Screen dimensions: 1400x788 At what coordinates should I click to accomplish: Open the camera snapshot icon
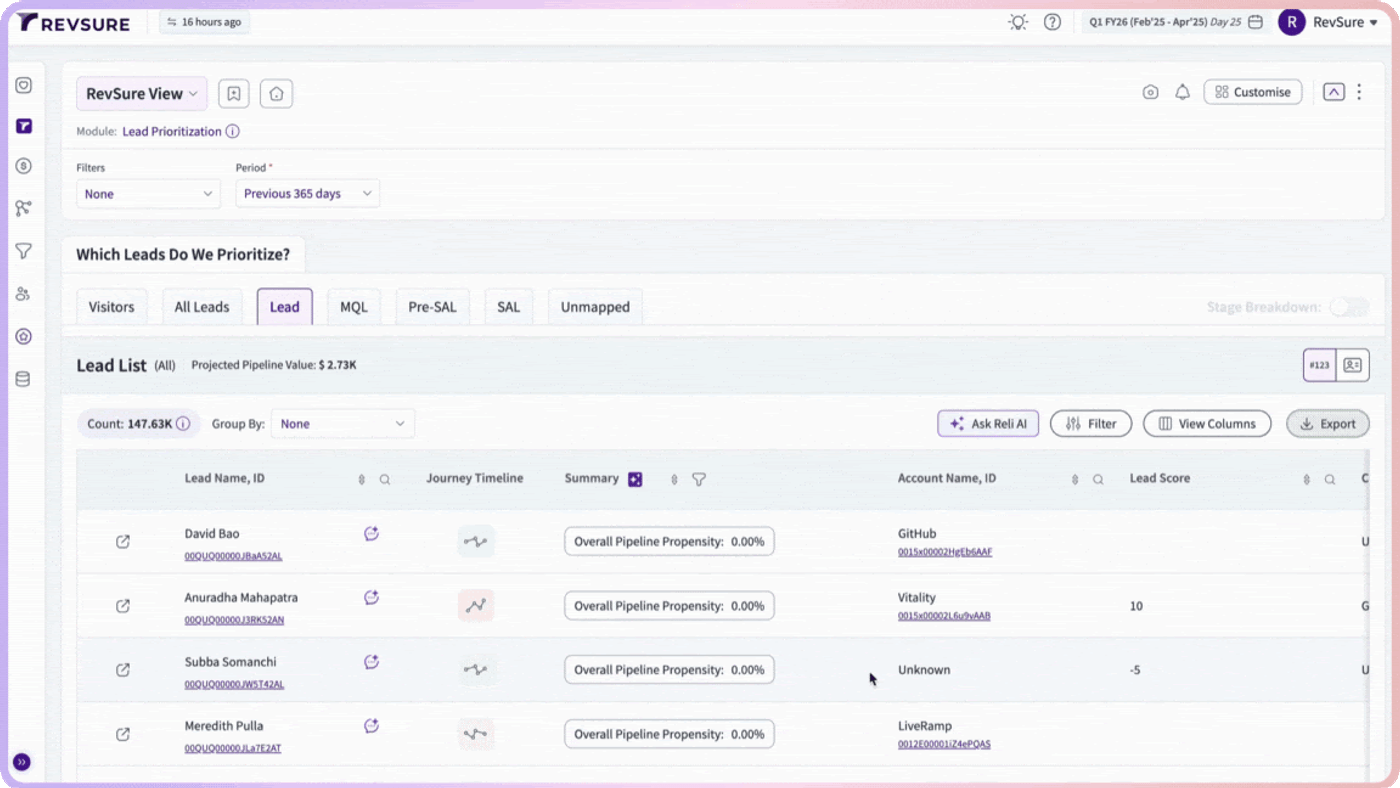(x=1150, y=92)
